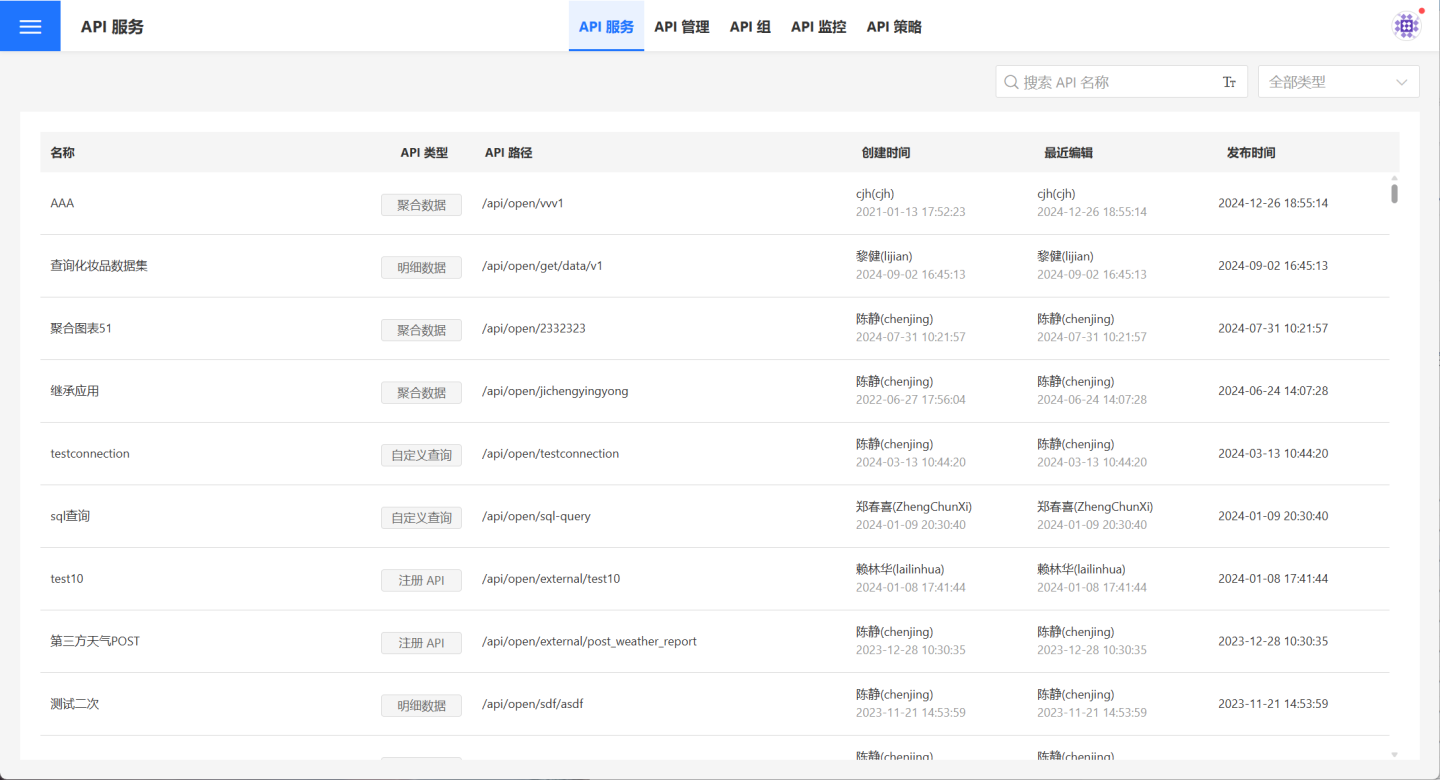Click the 发布时间 column header
The width and height of the screenshot is (1440, 780).
click(1250, 153)
